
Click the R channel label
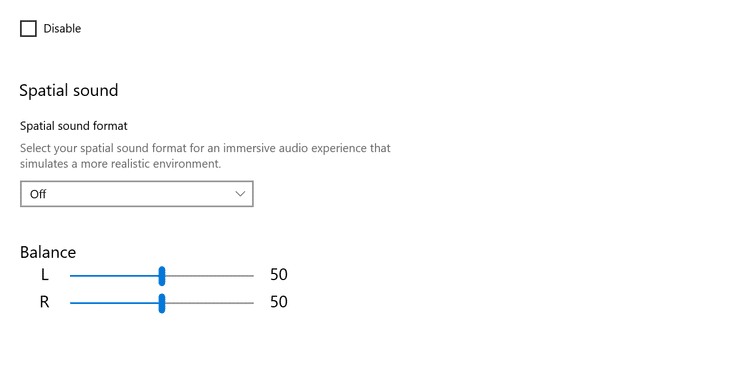point(44,302)
